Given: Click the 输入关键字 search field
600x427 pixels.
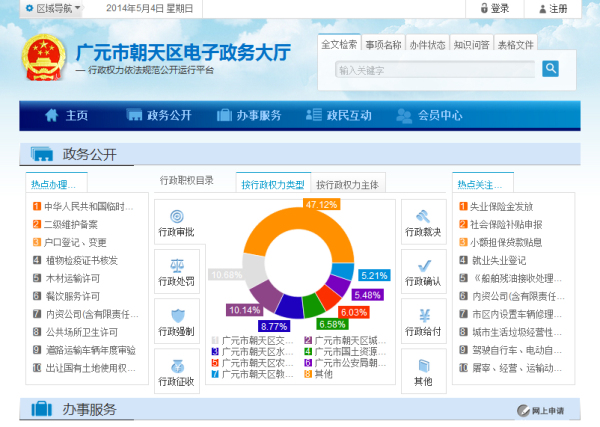Looking at the screenshot, I should coord(436,71).
